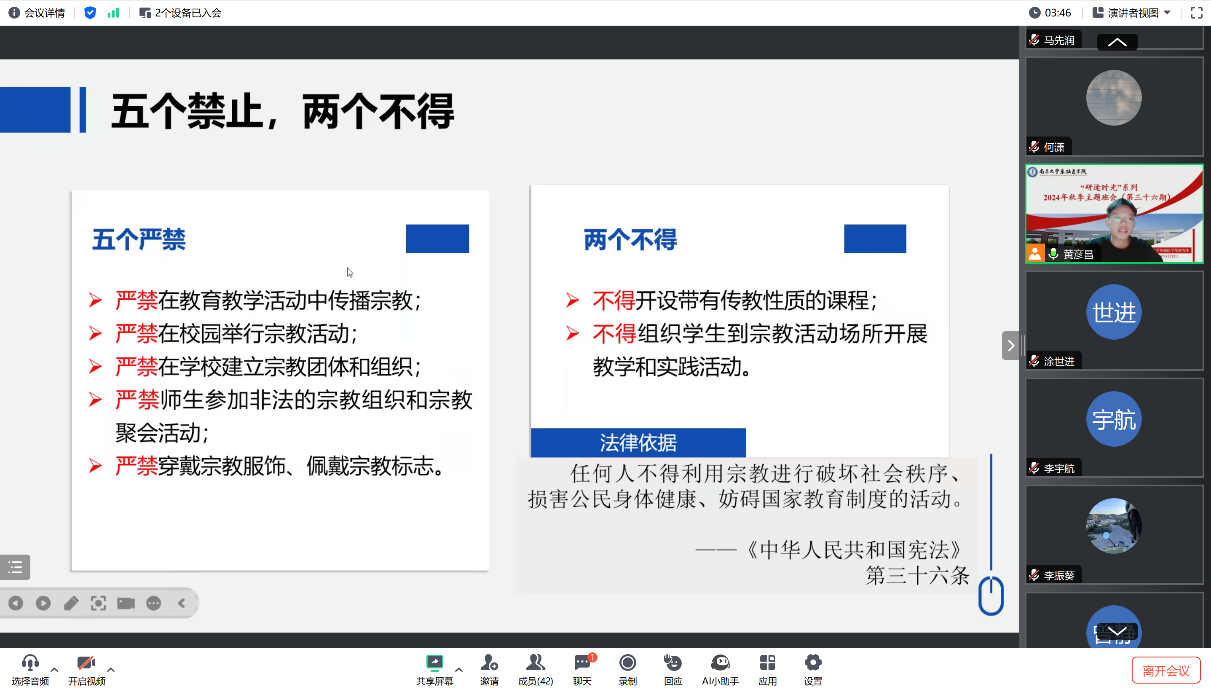Select 黄彦昌 speaker video thumbnail
Screen dimensions: 1211x692
coord(1114,214)
